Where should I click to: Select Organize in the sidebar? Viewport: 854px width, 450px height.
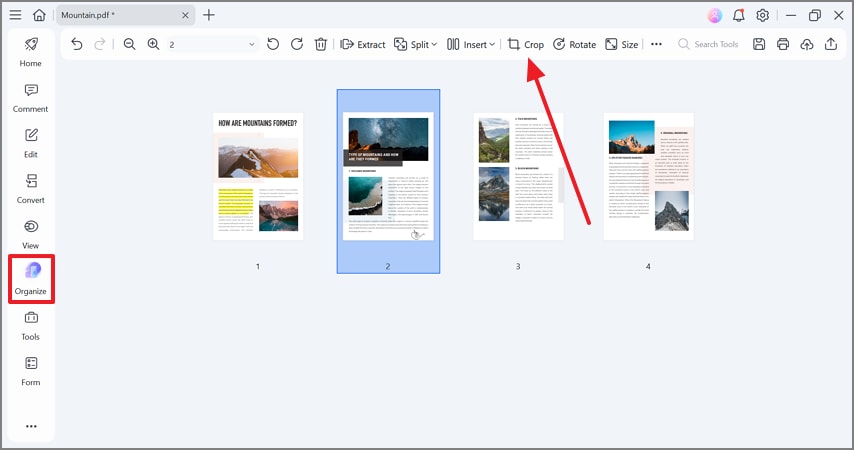(31, 279)
